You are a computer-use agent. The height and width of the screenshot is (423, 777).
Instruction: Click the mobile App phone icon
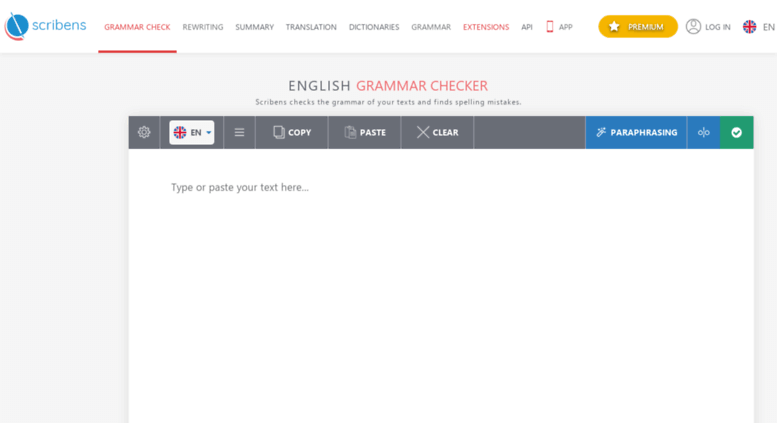(550, 26)
